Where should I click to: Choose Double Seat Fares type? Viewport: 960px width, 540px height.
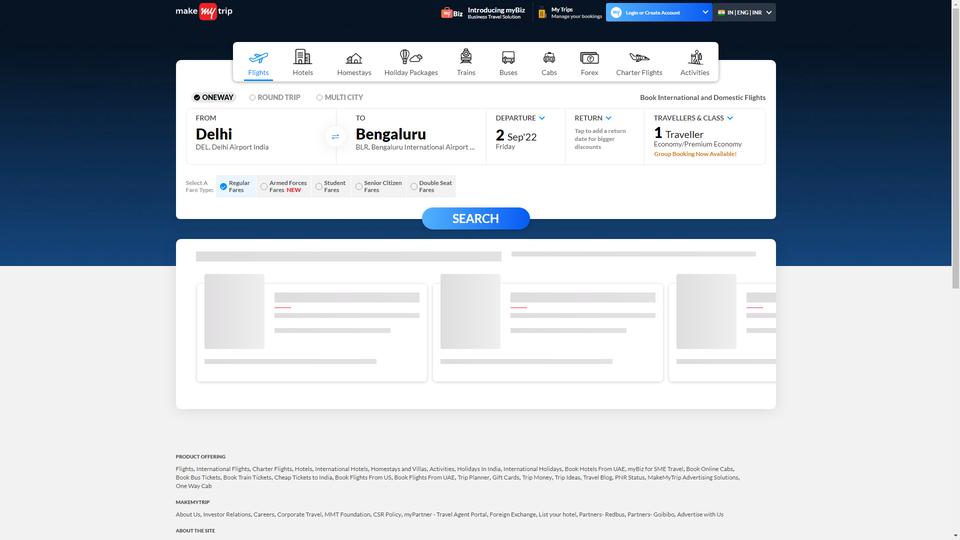[432, 186]
